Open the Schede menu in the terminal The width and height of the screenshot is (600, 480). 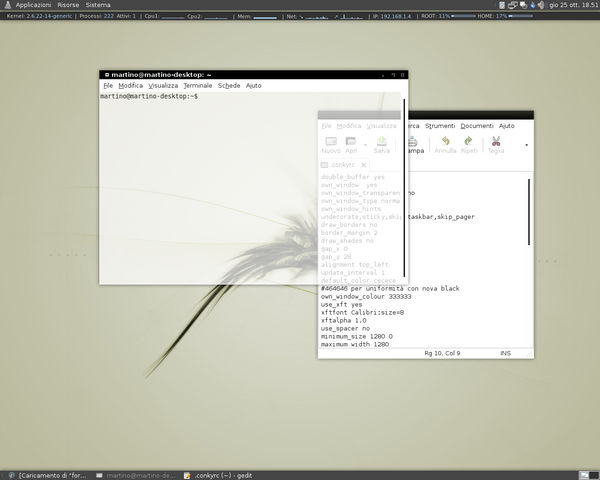pyautogui.click(x=229, y=86)
